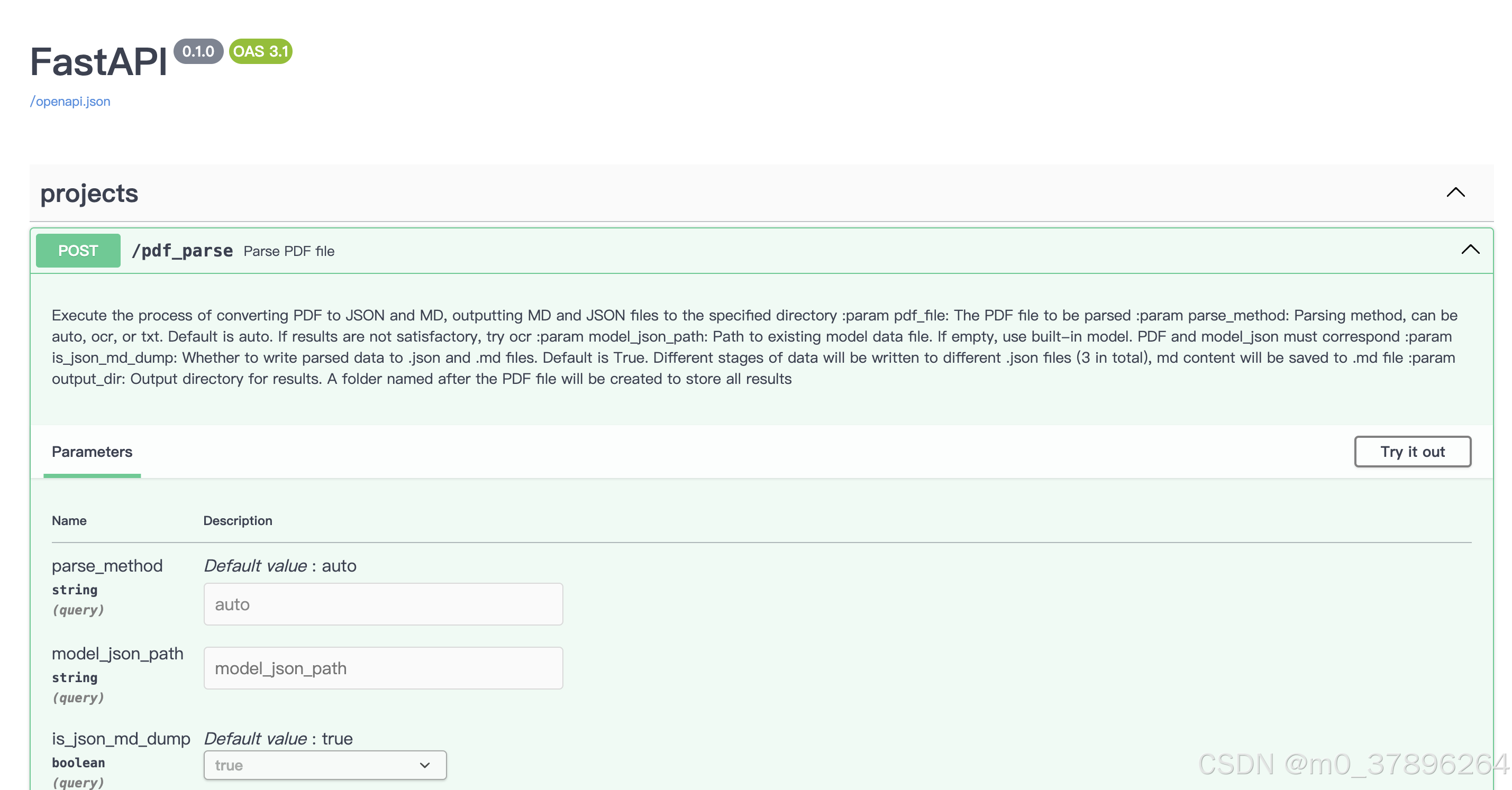Click the Description column header
The image size is (1512, 790).
point(238,520)
